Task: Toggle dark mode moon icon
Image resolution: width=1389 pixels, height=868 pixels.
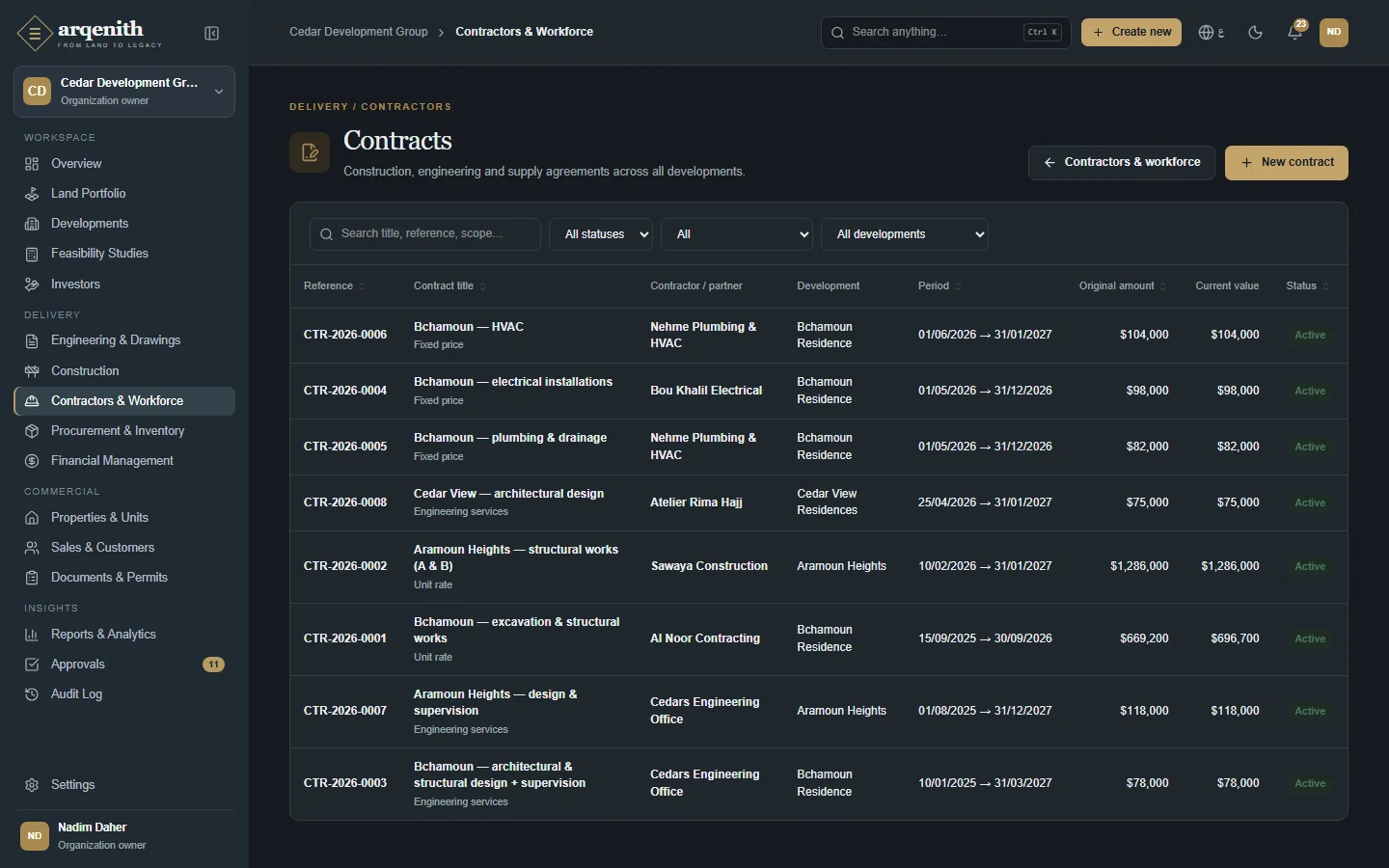Action: click(1255, 33)
